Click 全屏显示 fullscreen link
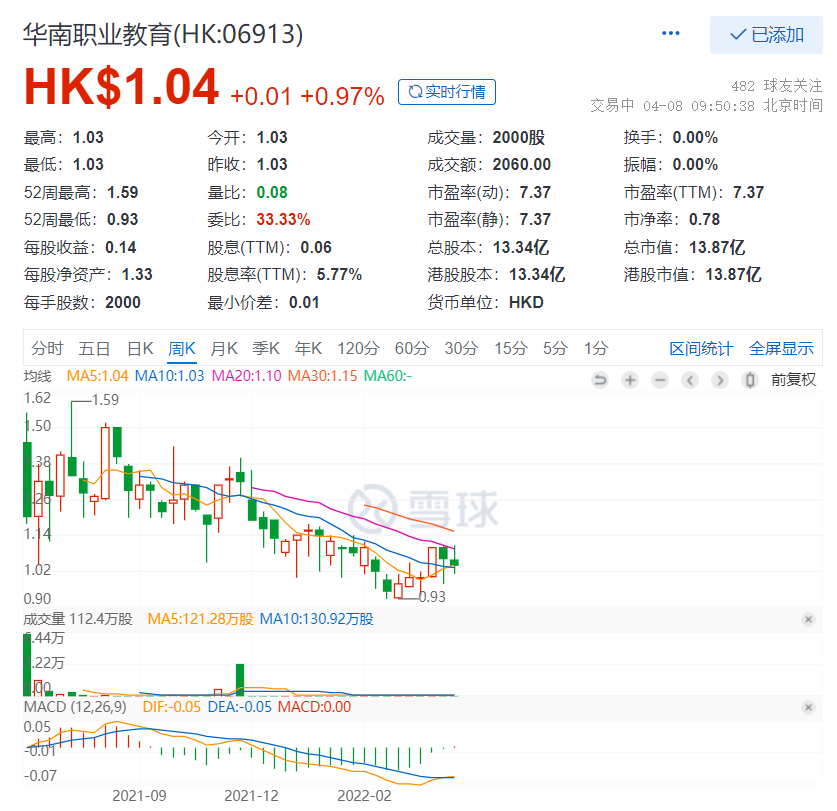 (x=781, y=349)
